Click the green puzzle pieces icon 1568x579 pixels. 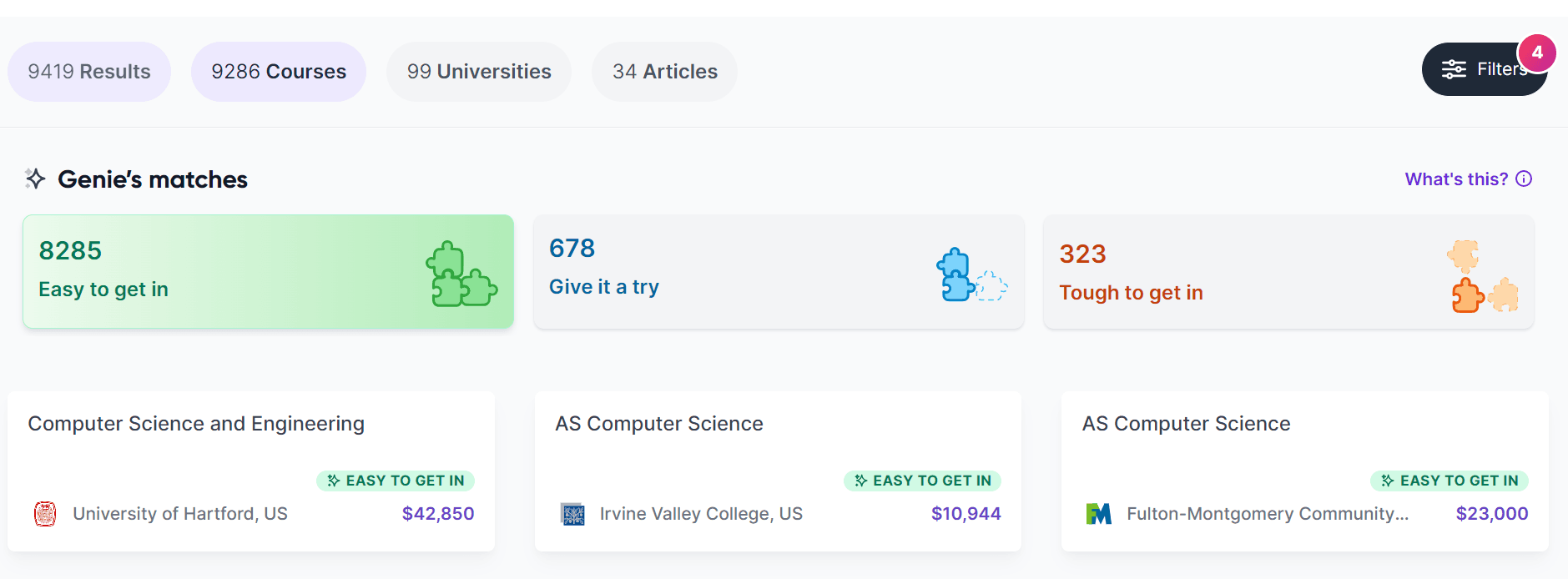[461, 274]
